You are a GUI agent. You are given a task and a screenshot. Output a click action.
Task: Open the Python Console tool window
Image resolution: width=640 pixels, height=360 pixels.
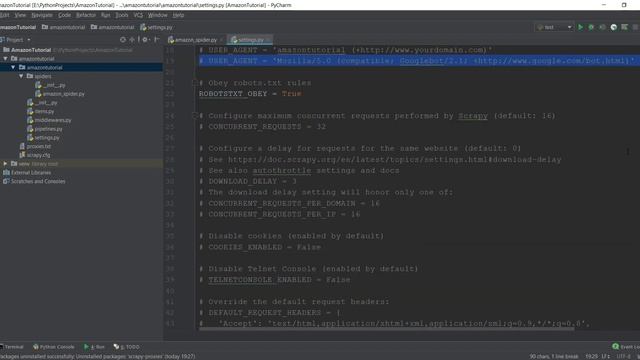53,347
